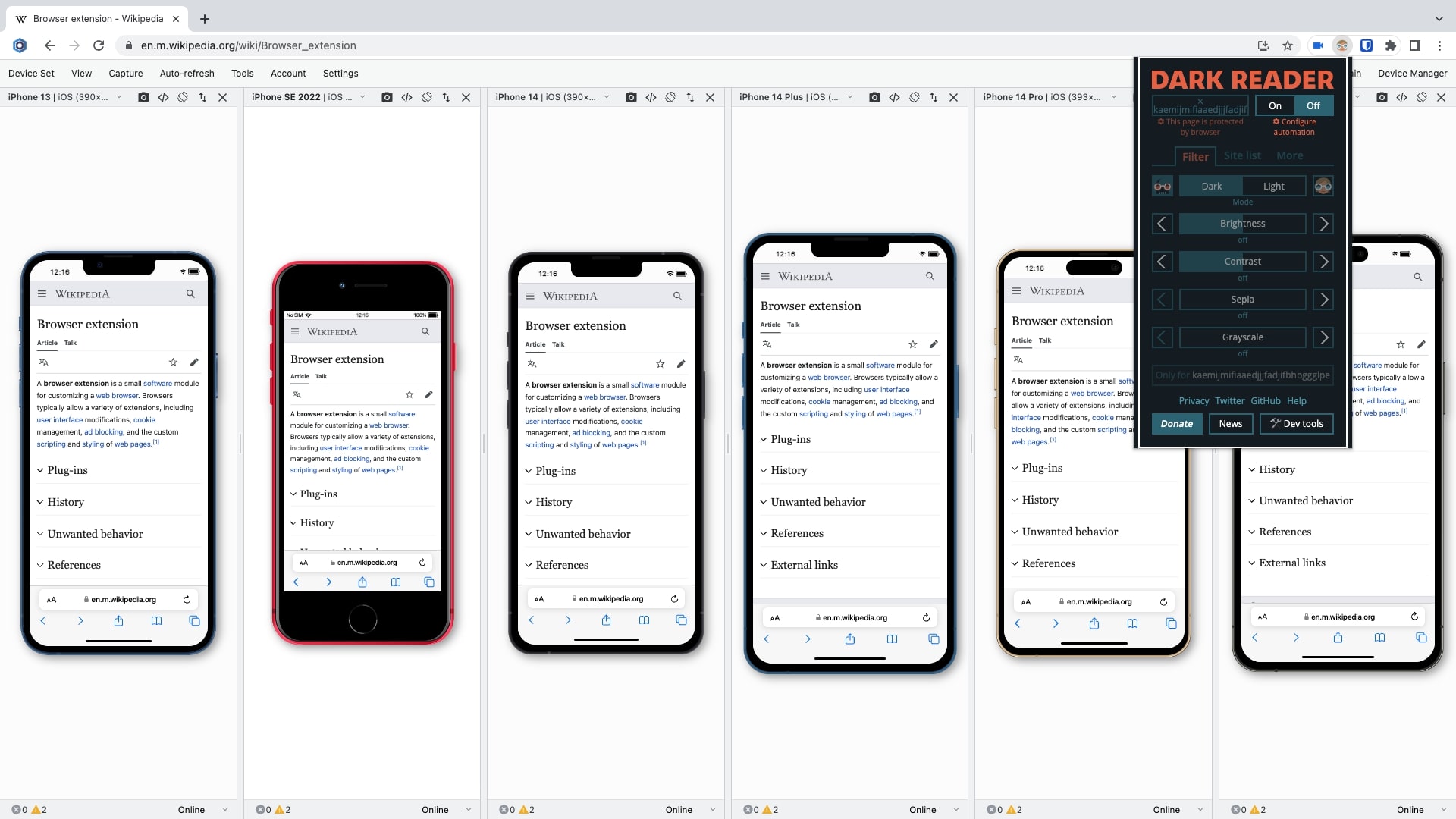This screenshot has width=1456, height=819.
Task: Click the Brightness slider track
Action: pos(1243,224)
